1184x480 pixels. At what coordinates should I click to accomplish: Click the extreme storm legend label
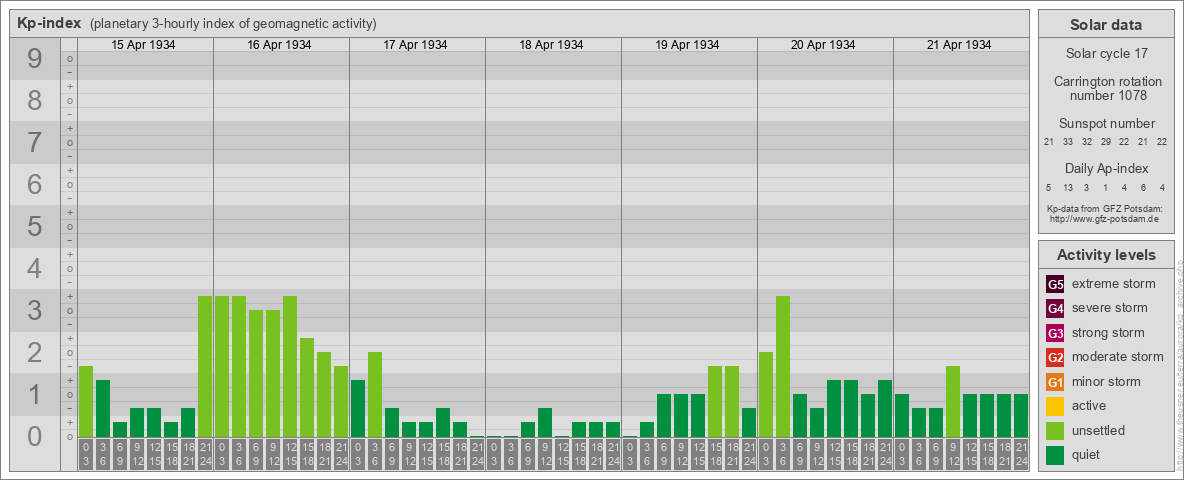pos(1114,284)
